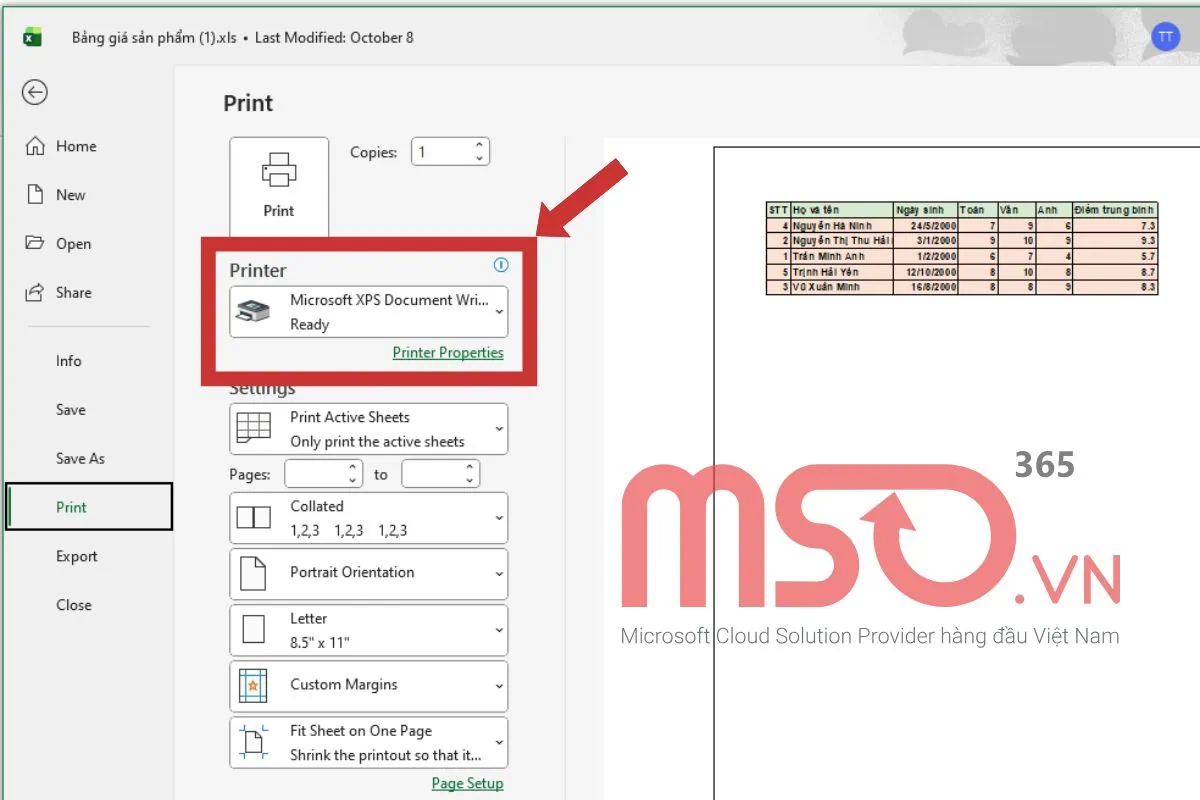The width and height of the screenshot is (1200, 800).
Task: Increase Copies with the up stepper arrow
Action: pyautogui.click(x=479, y=144)
